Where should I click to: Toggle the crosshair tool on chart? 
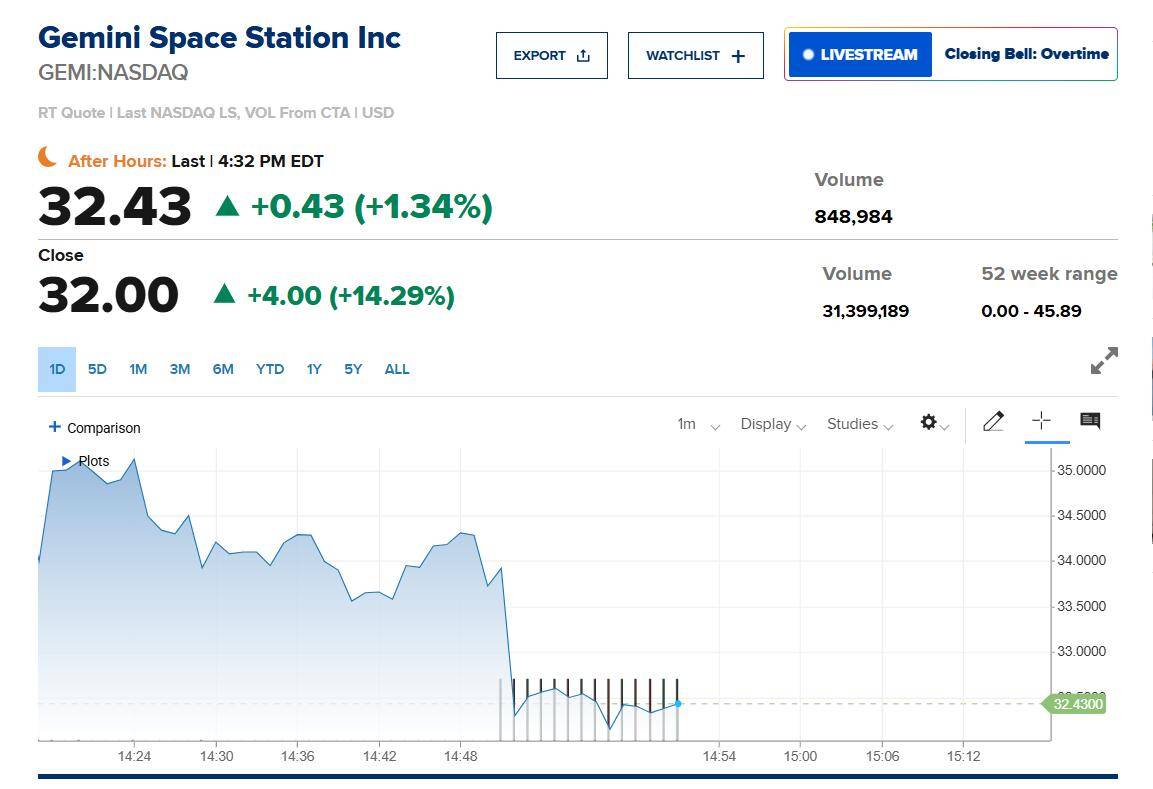tap(1041, 421)
